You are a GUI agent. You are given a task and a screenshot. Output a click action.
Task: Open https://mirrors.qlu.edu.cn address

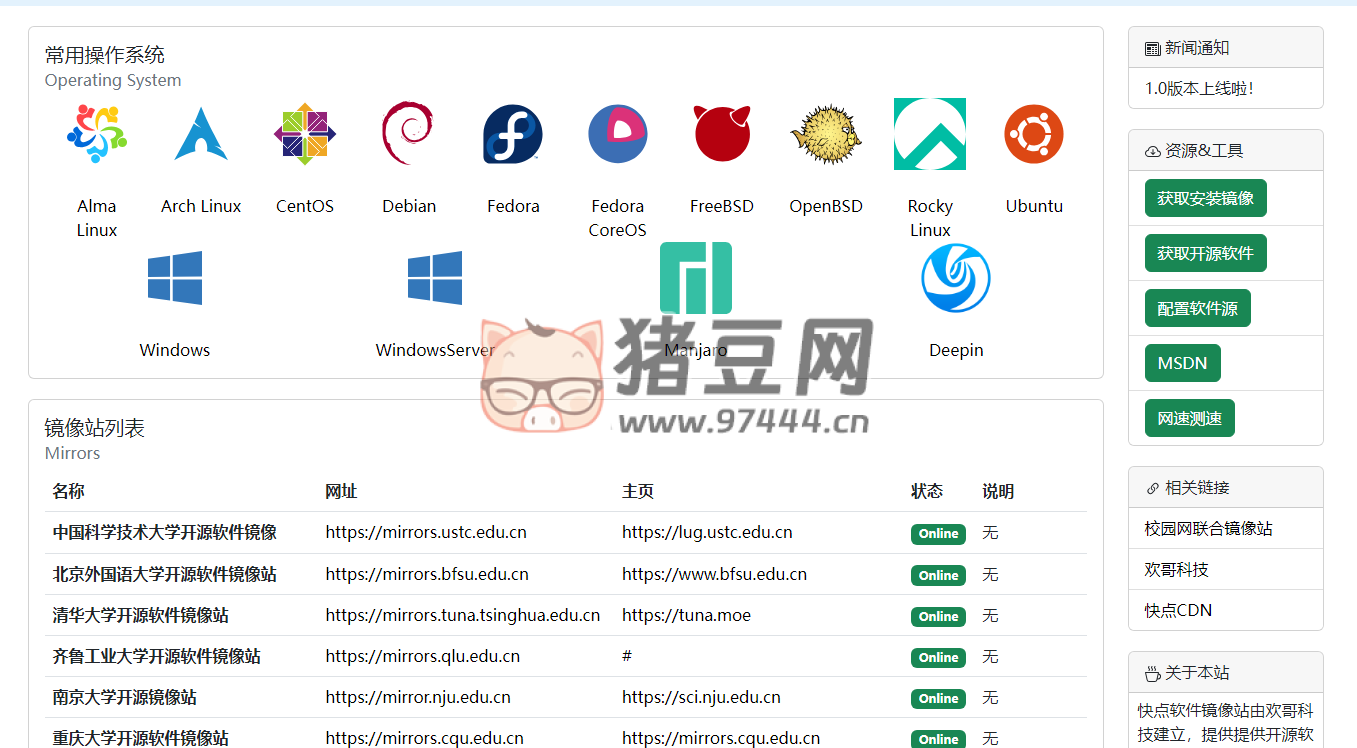[x=422, y=656]
